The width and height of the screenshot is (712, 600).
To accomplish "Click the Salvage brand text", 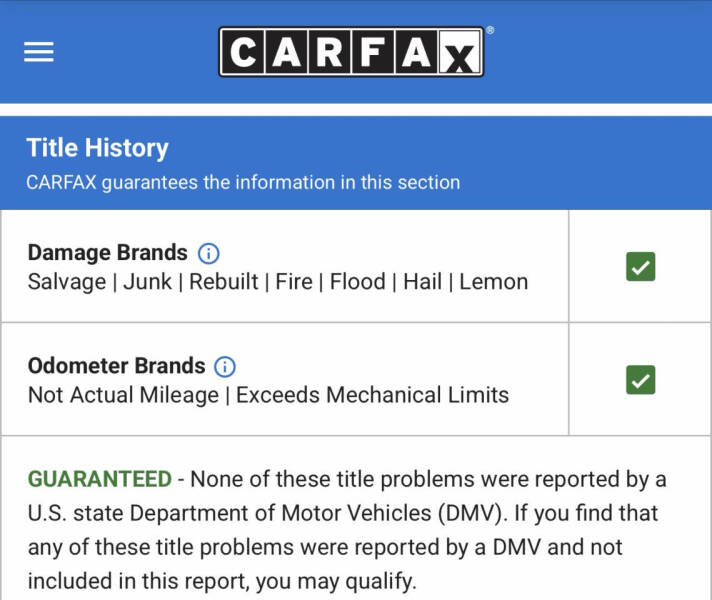I will coord(66,282).
